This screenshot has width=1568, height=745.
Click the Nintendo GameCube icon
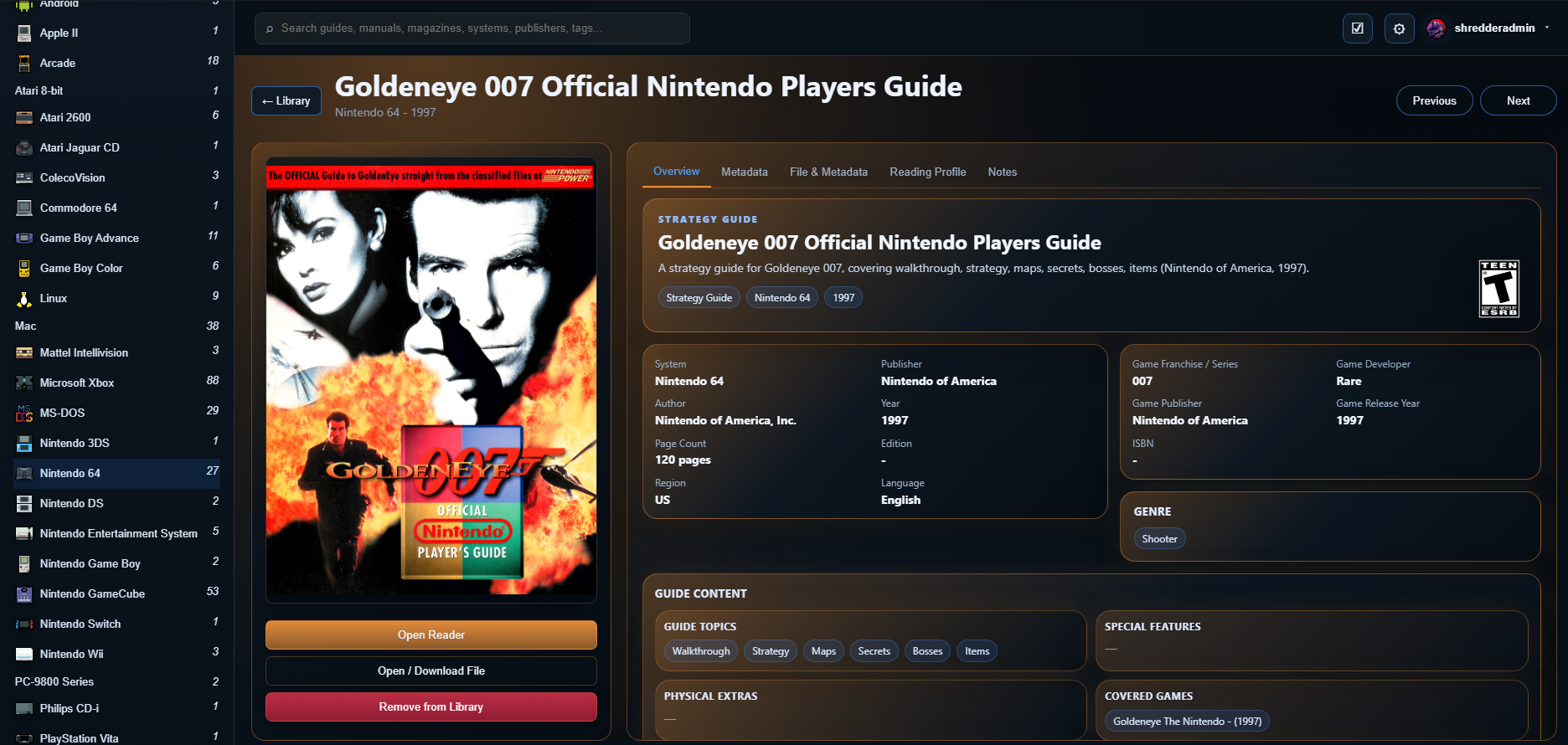(24, 593)
